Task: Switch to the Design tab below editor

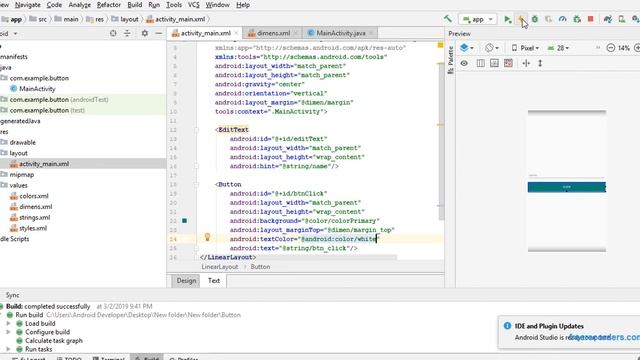Action: pos(186,280)
